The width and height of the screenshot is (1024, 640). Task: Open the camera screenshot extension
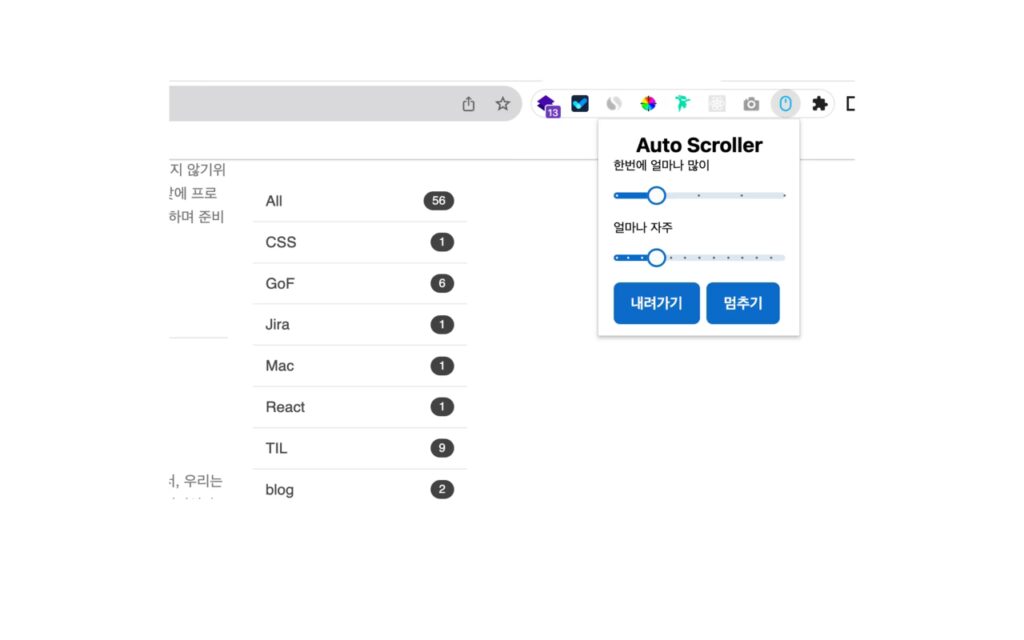[751, 104]
